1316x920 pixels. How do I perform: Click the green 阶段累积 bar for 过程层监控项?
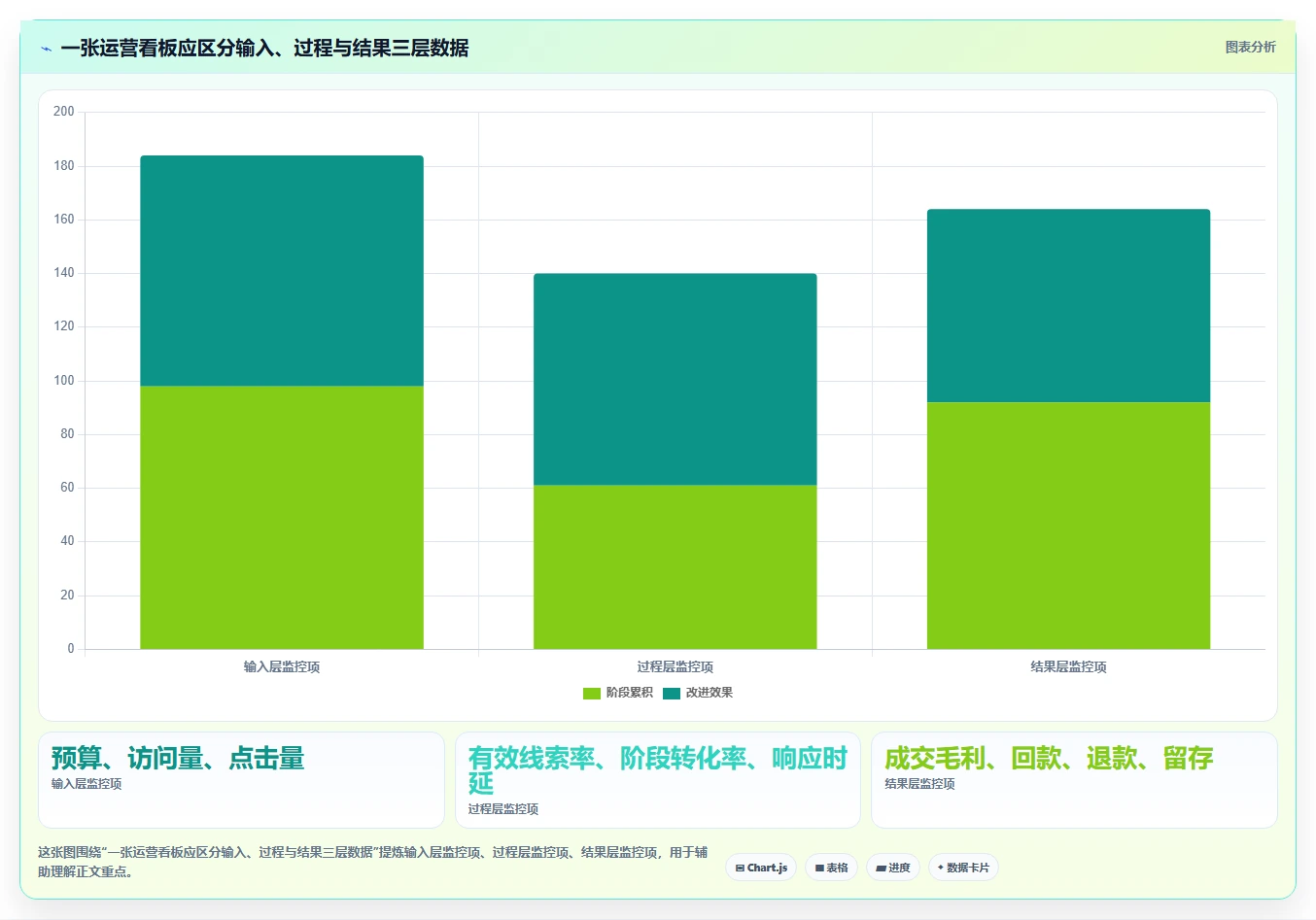(x=675, y=567)
